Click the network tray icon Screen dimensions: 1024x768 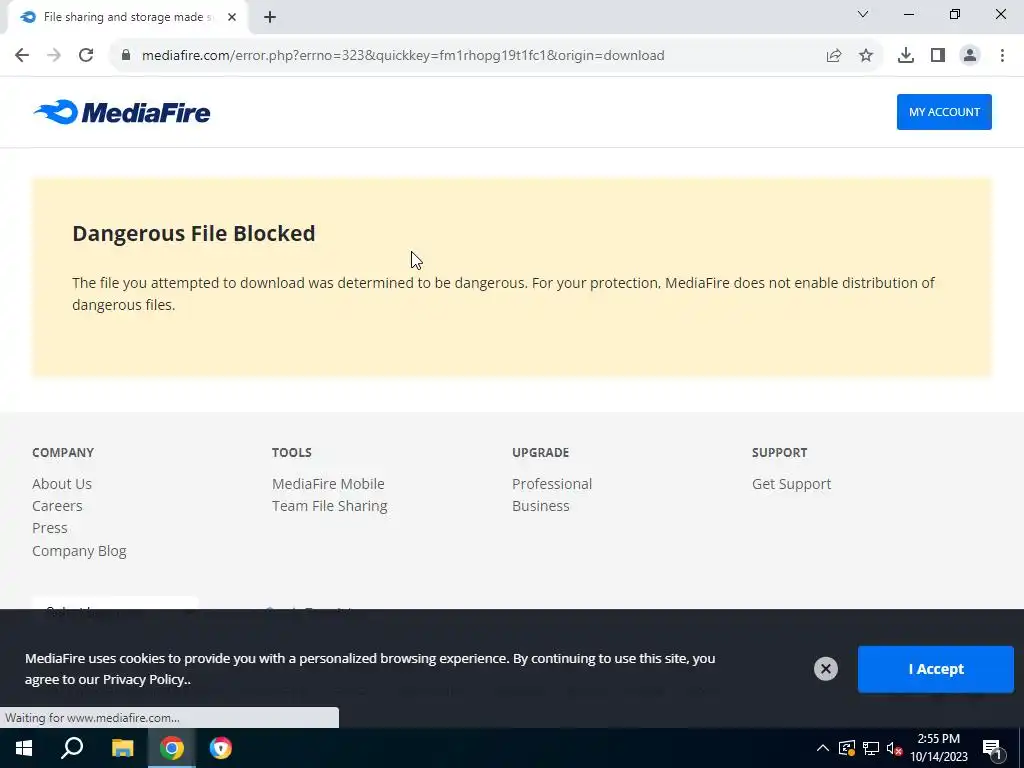[x=871, y=748]
